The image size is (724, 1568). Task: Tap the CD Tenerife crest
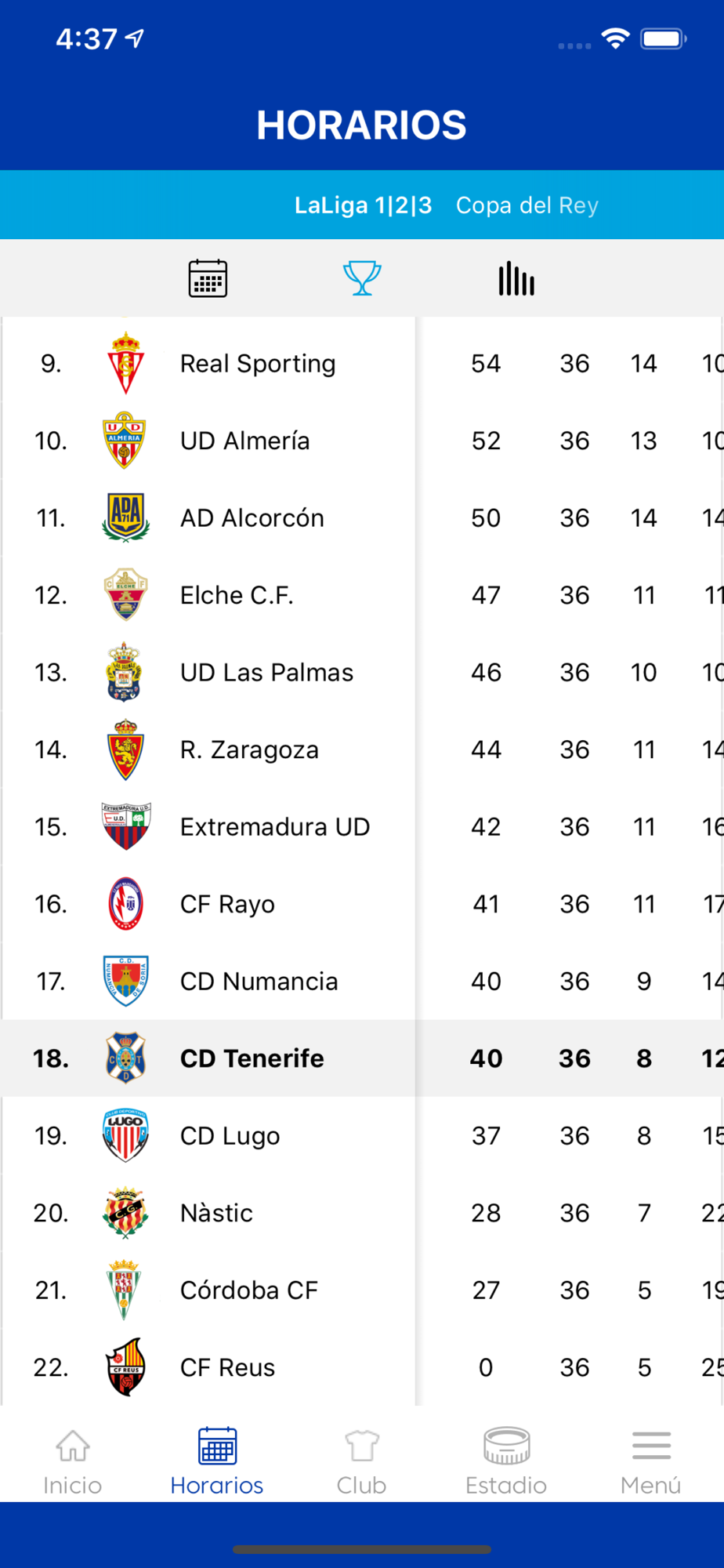(125, 1058)
